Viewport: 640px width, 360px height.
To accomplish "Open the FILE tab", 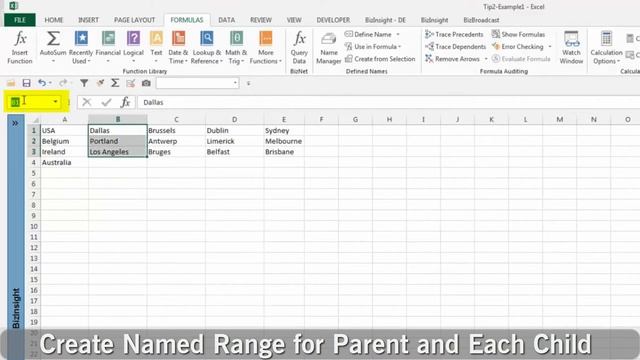I will click(20, 20).
